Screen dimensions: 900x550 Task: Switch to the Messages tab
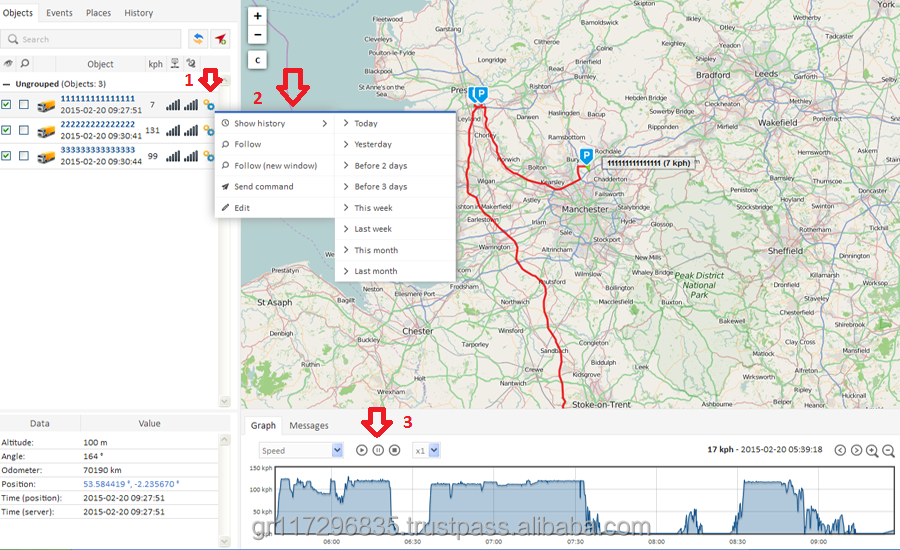[x=308, y=425]
